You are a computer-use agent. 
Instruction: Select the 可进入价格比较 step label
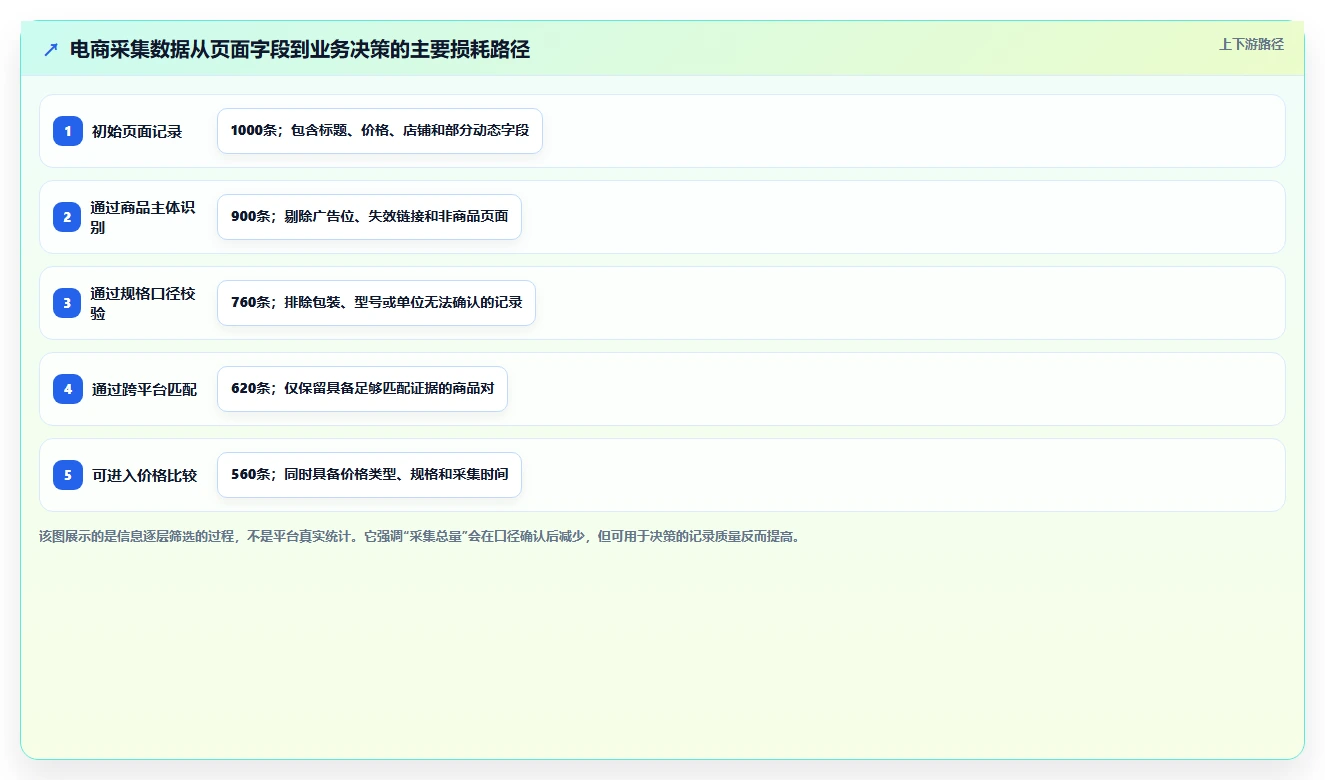coord(144,475)
